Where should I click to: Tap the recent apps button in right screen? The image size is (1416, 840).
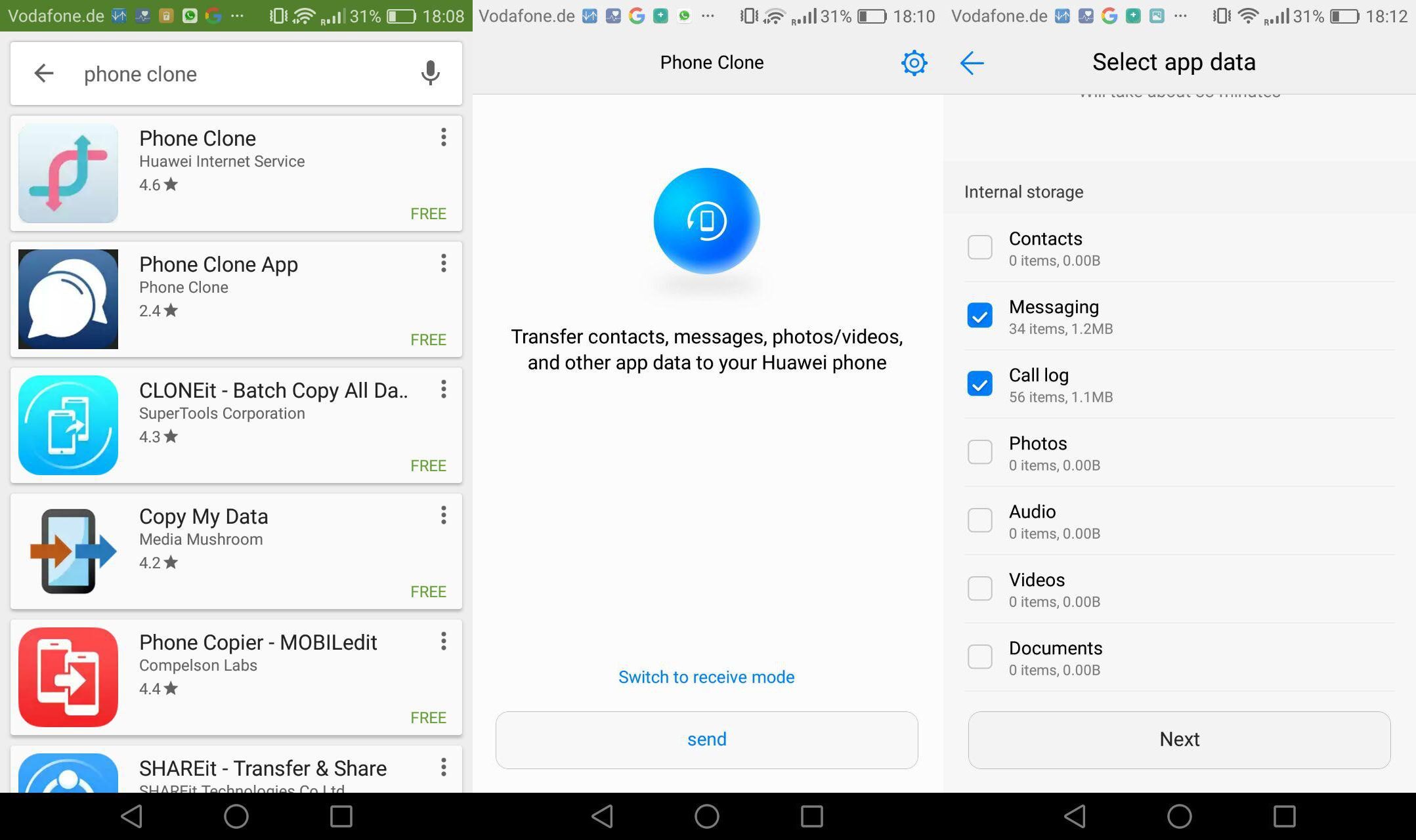[1284, 816]
